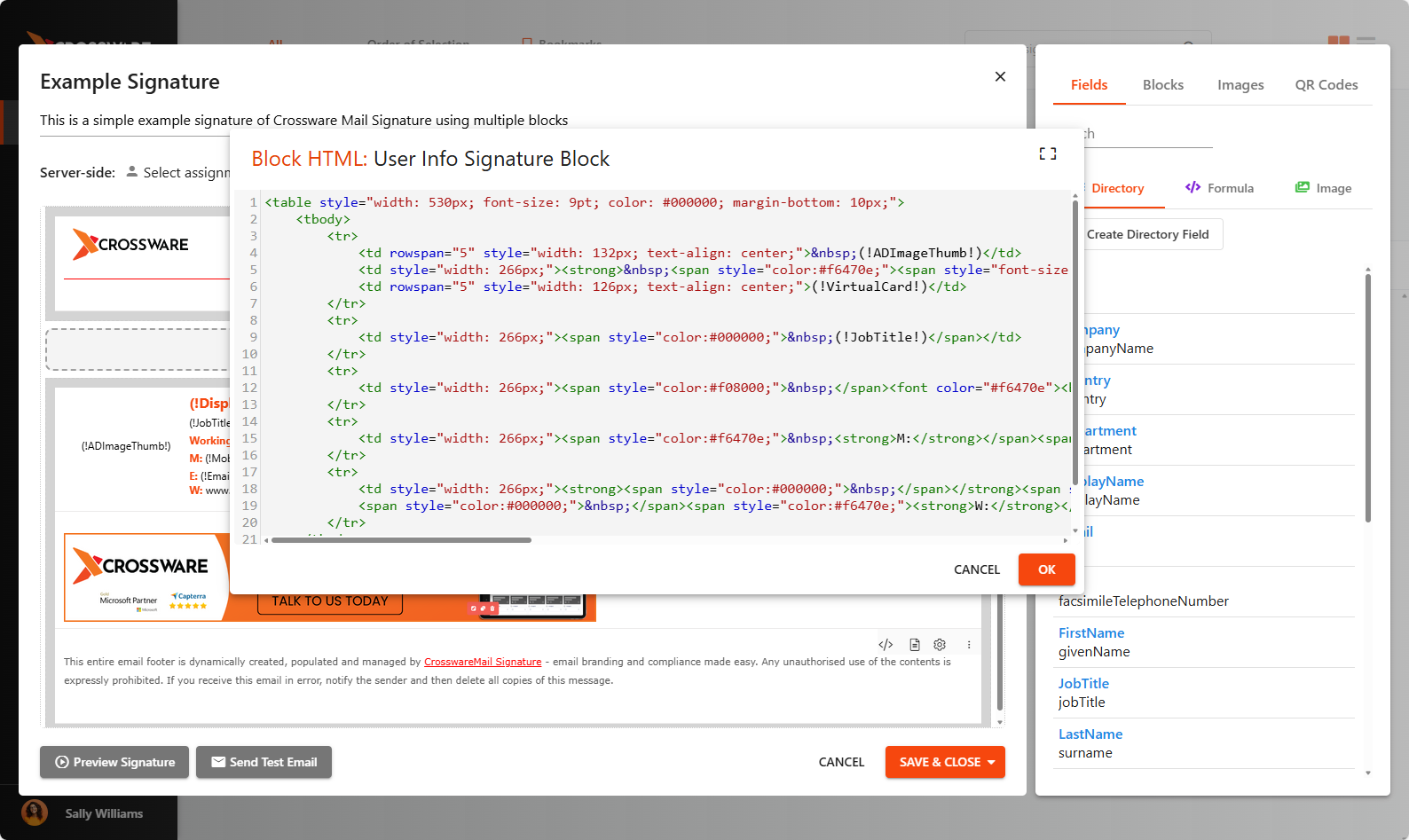
Task: Select the purple Formula field type
Action: (1219, 188)
